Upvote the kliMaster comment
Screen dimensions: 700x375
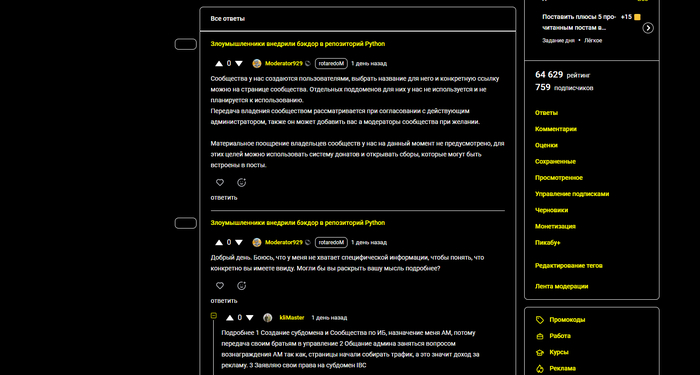(x=229, y=318)
